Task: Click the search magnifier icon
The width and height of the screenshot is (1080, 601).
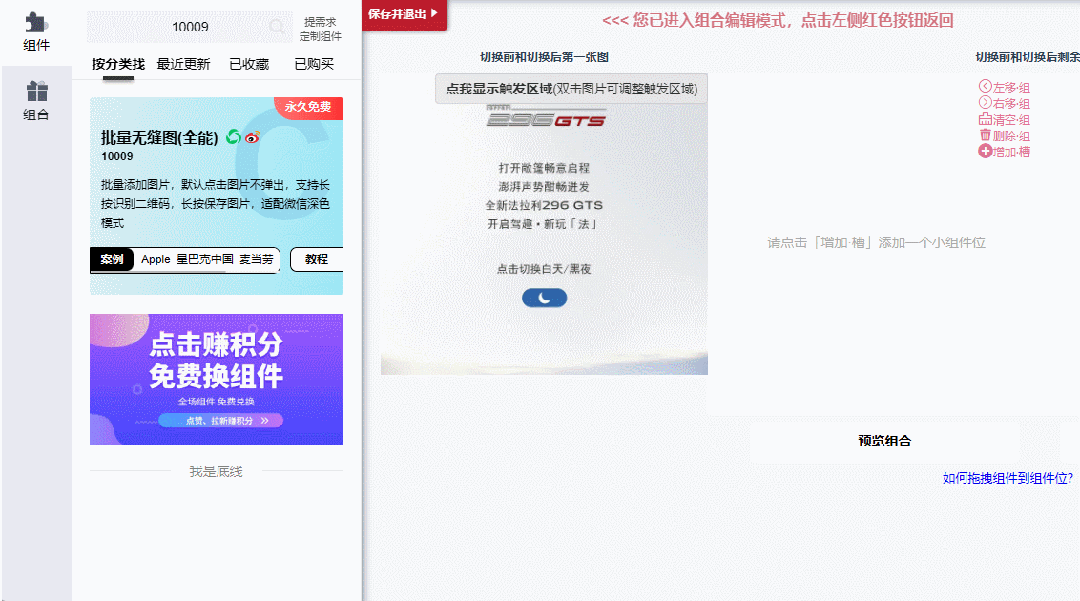Action: click(x=277, y=27)
